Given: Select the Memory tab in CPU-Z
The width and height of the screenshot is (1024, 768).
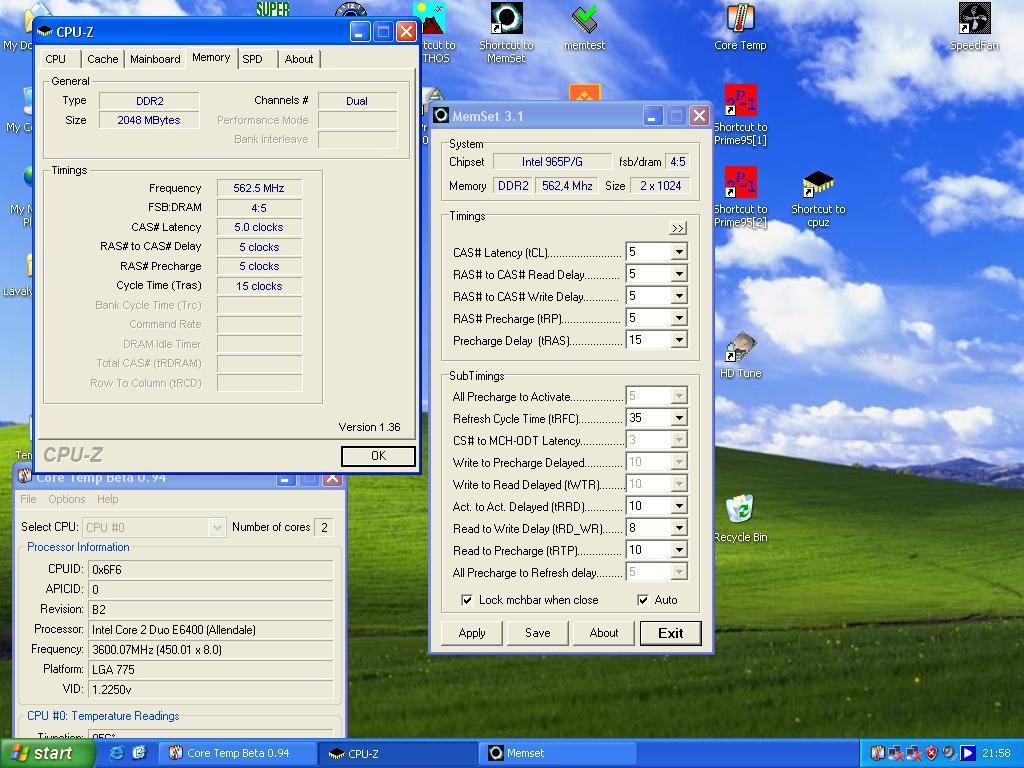Looking at the screenshot, I should coord(211,57).
